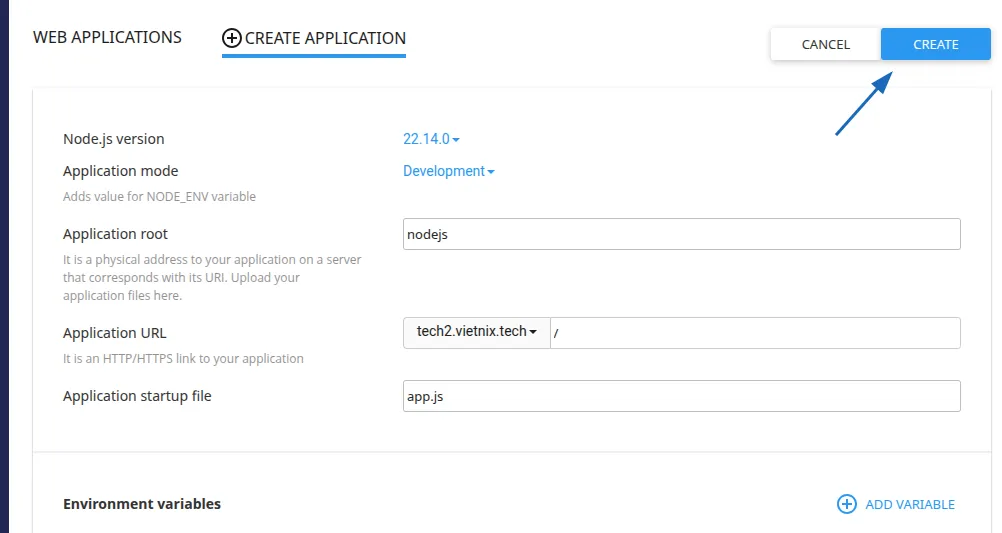Image resolution: width=1002 pixels, height=533 pixels.
Task: Click the Application root label
Action: coord(115,234)
